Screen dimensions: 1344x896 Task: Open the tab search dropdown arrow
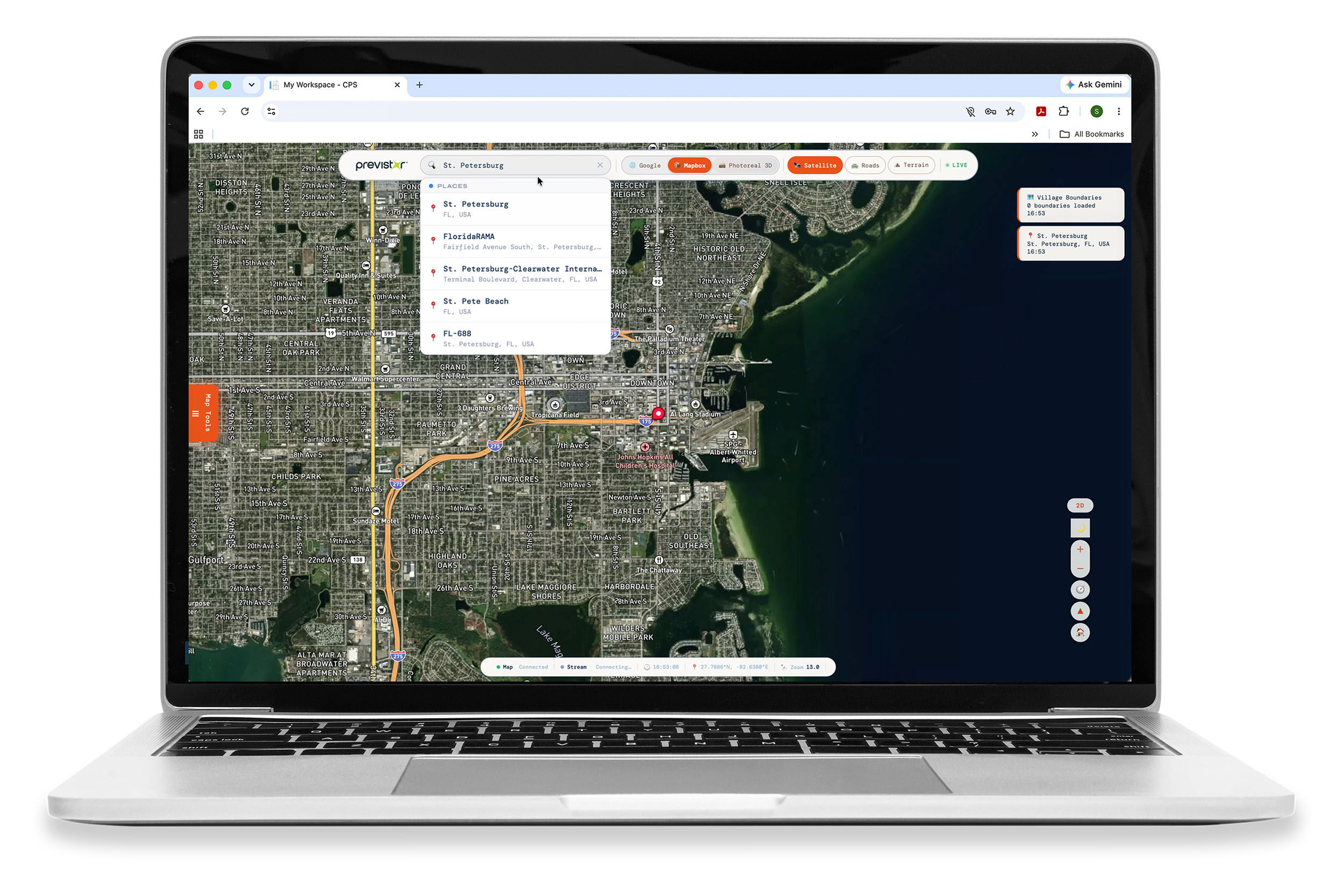tap(252, 84)
